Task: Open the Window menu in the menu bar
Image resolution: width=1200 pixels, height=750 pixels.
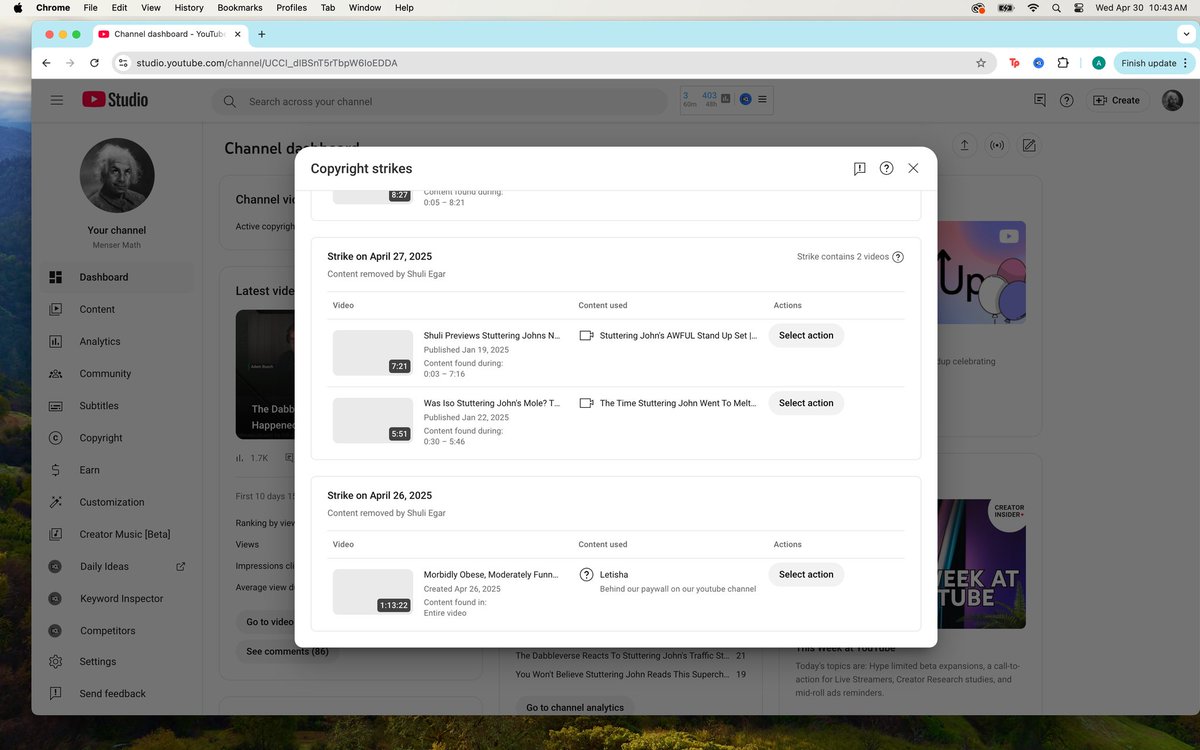Action: tap(364, 7)
